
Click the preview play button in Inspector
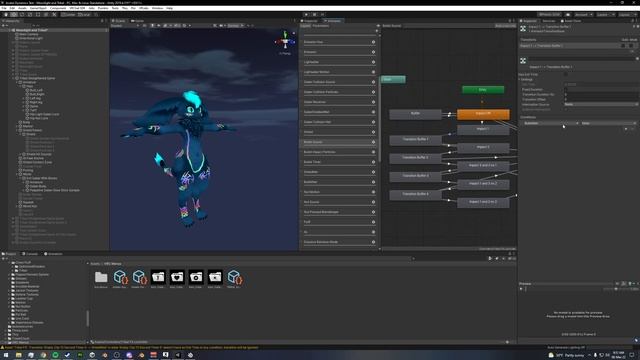(x=521, y=289)
